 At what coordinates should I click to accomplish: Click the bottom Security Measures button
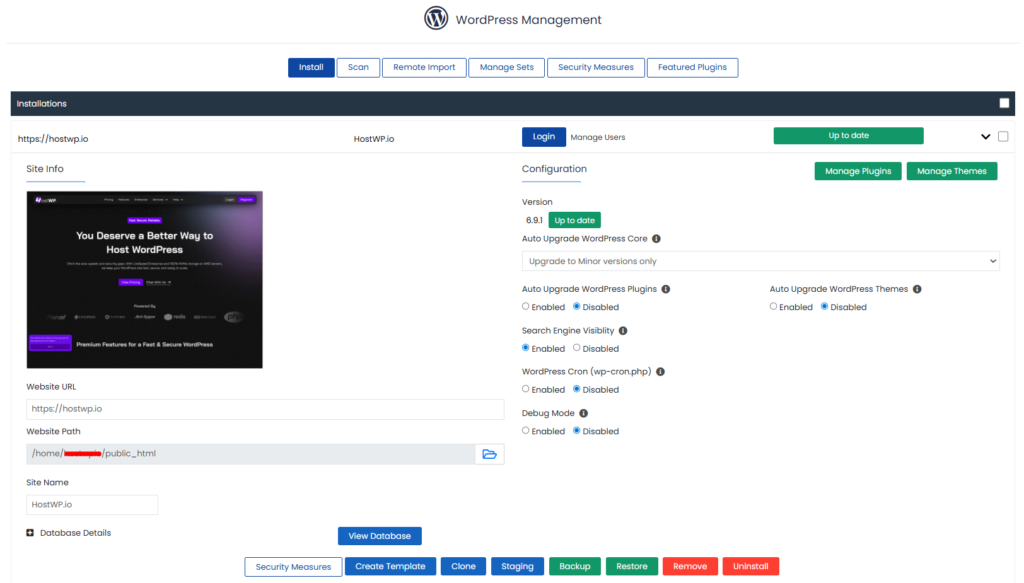(293, 567)
